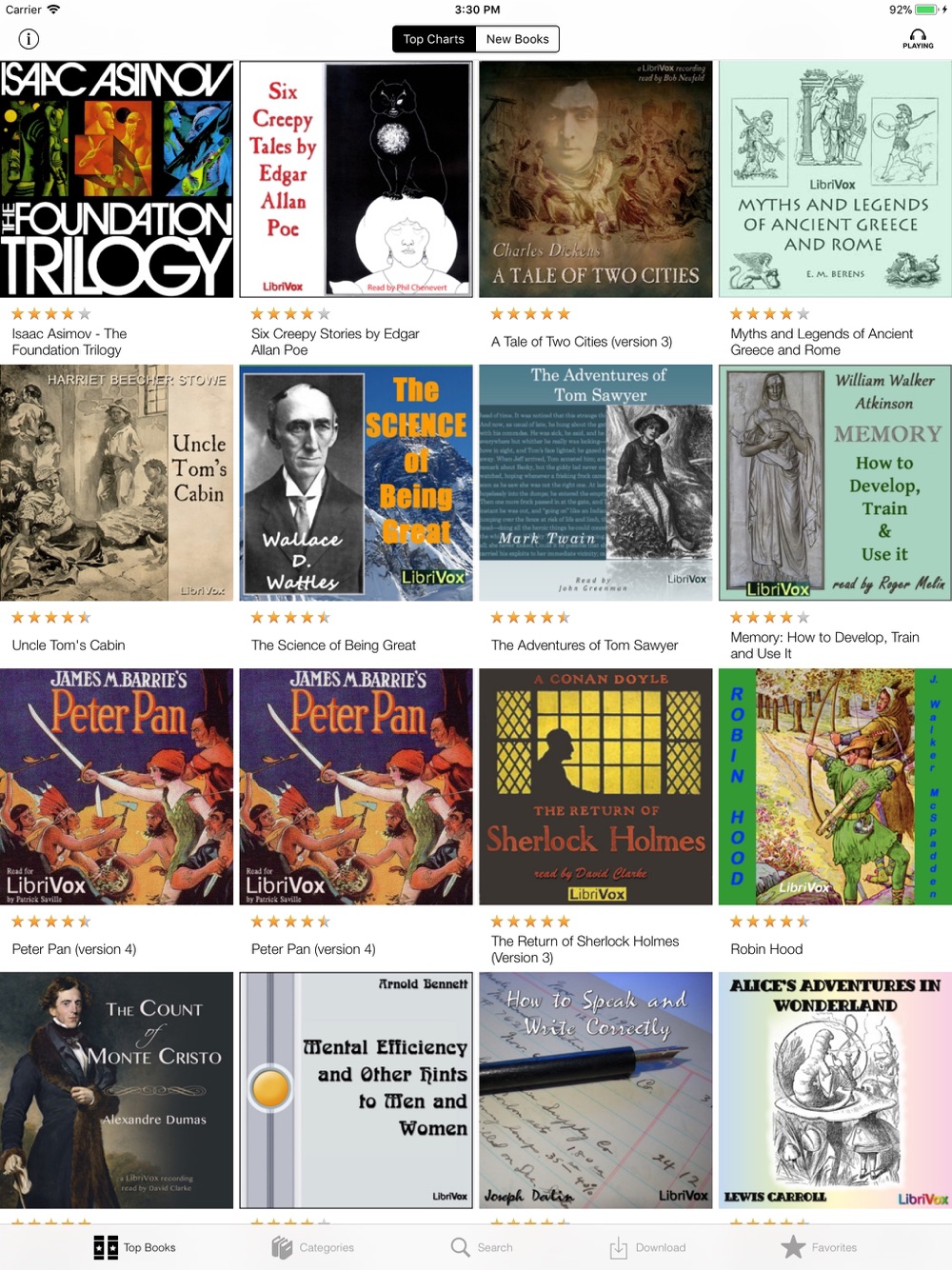Open the Adventures of Tom Sawyer cover
This screenshot has height=1270, width=952.
[595, 483]
